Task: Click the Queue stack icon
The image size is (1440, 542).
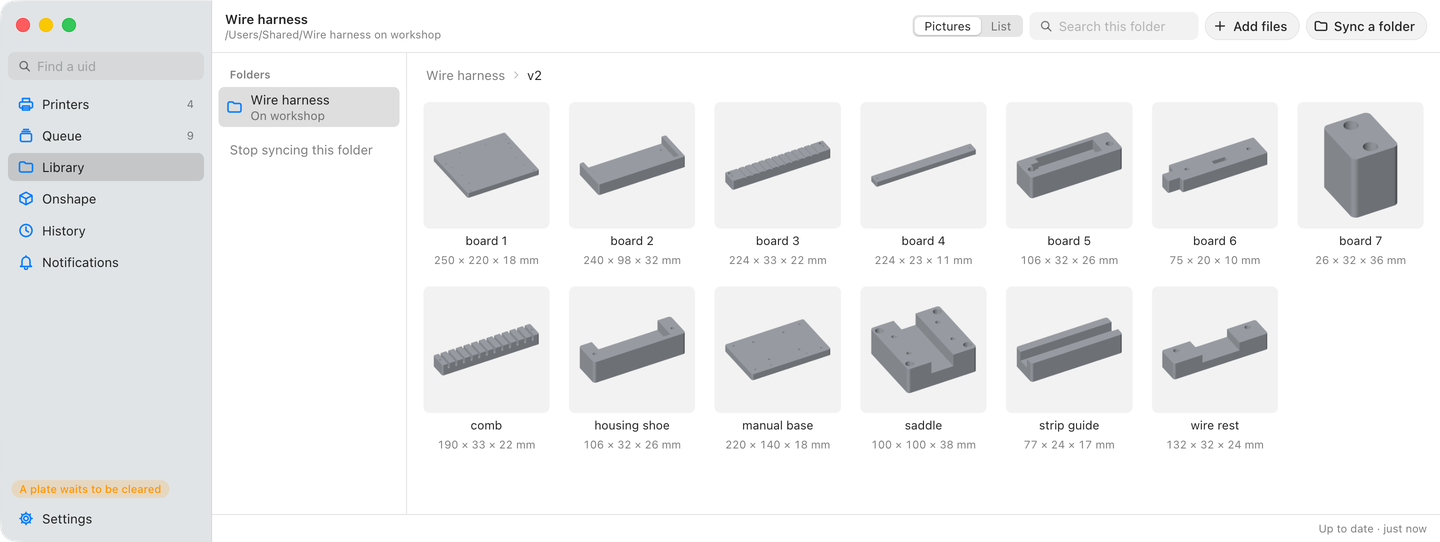Action: [x=26, y=136]
